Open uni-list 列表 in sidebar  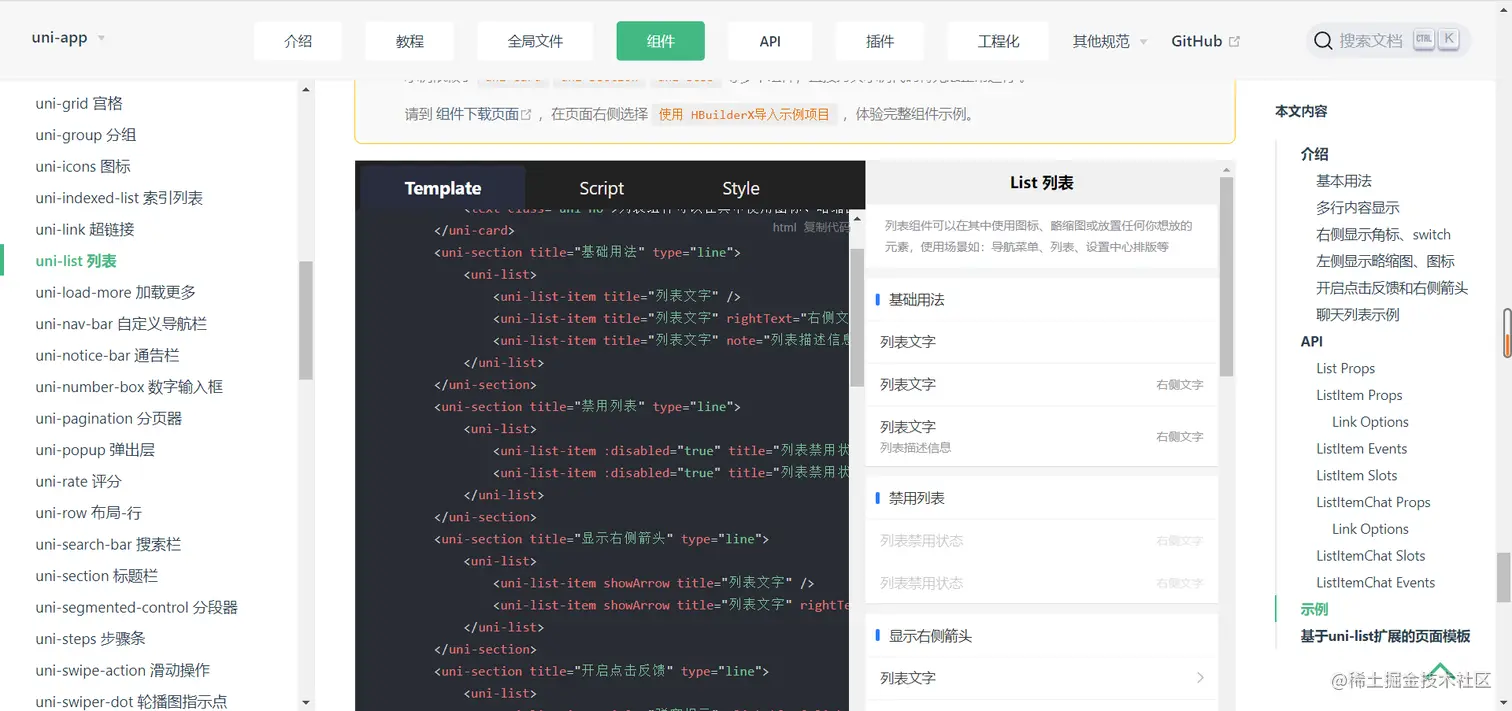pos(76,261)
